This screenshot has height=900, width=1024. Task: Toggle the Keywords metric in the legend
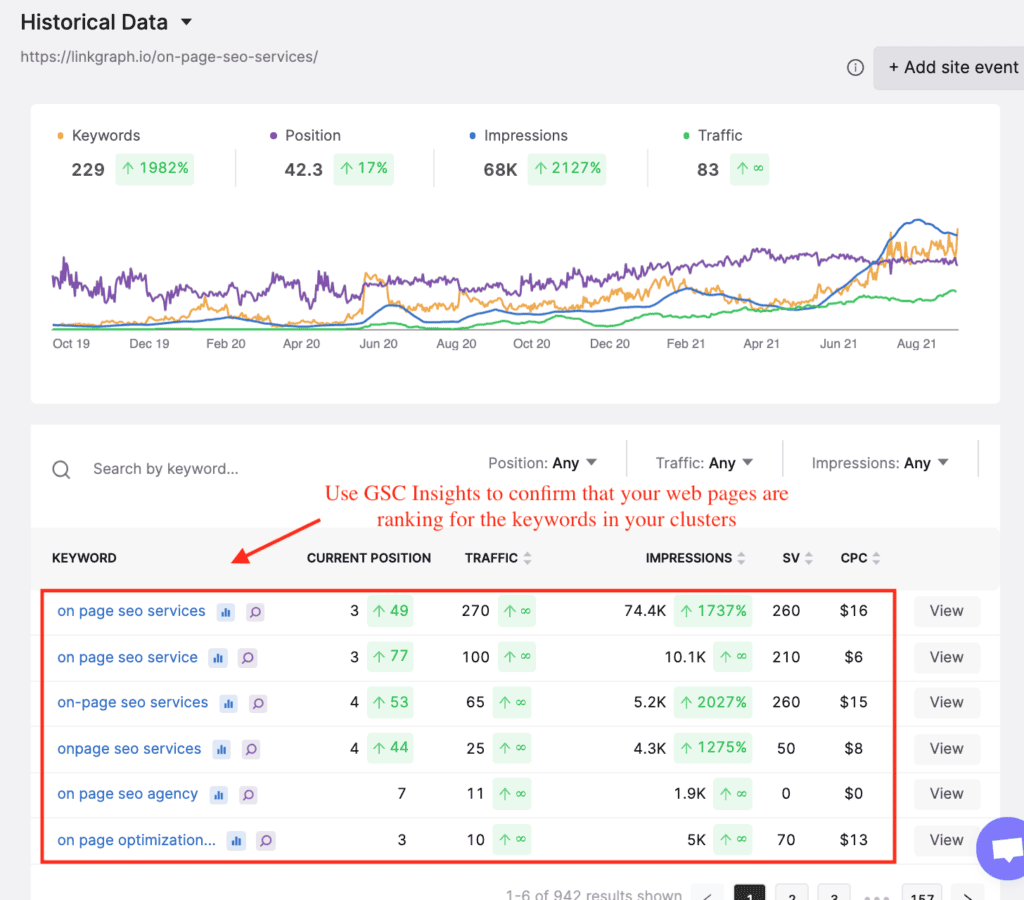pyautogui.click(x=105, y=135)
